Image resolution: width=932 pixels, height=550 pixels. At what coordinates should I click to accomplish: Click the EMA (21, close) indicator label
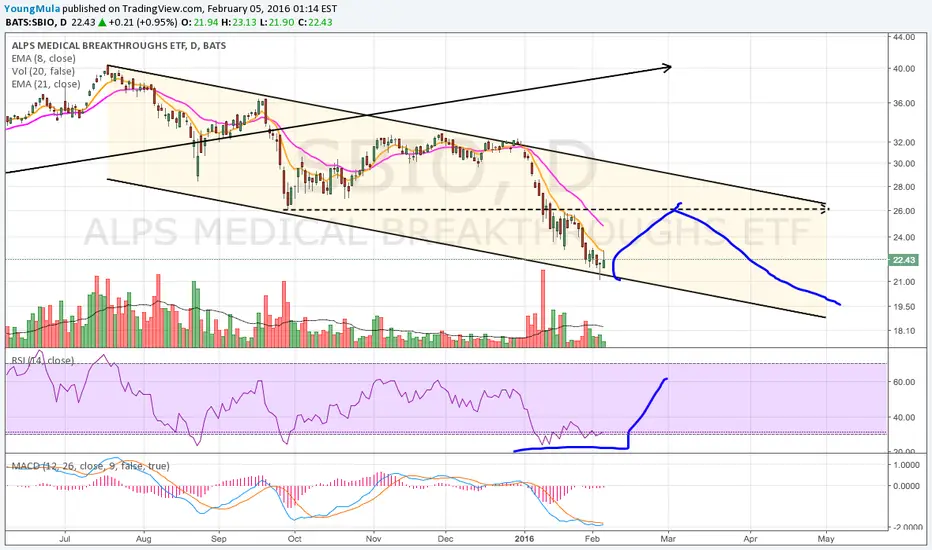point(46,84)
